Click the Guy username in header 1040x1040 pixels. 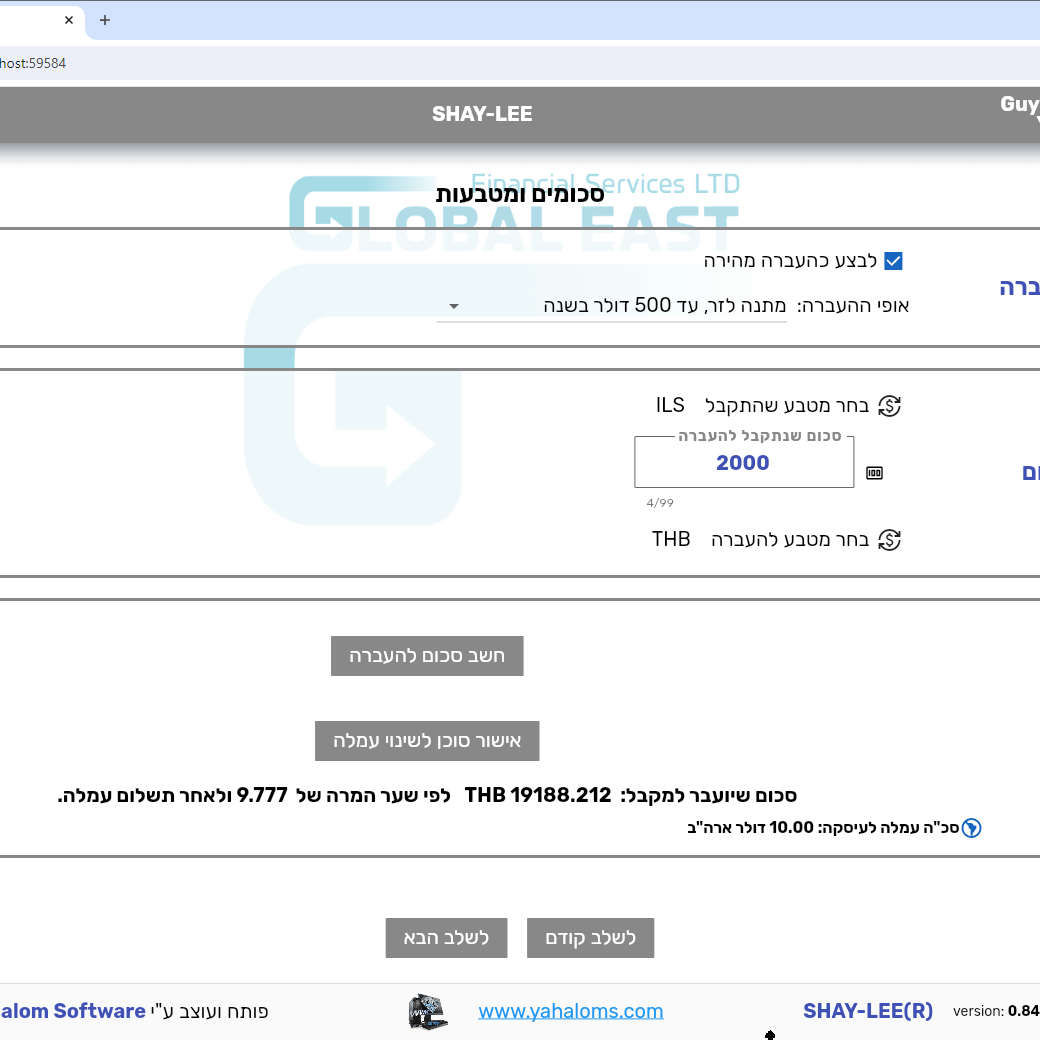click(x=1019, y=105)
